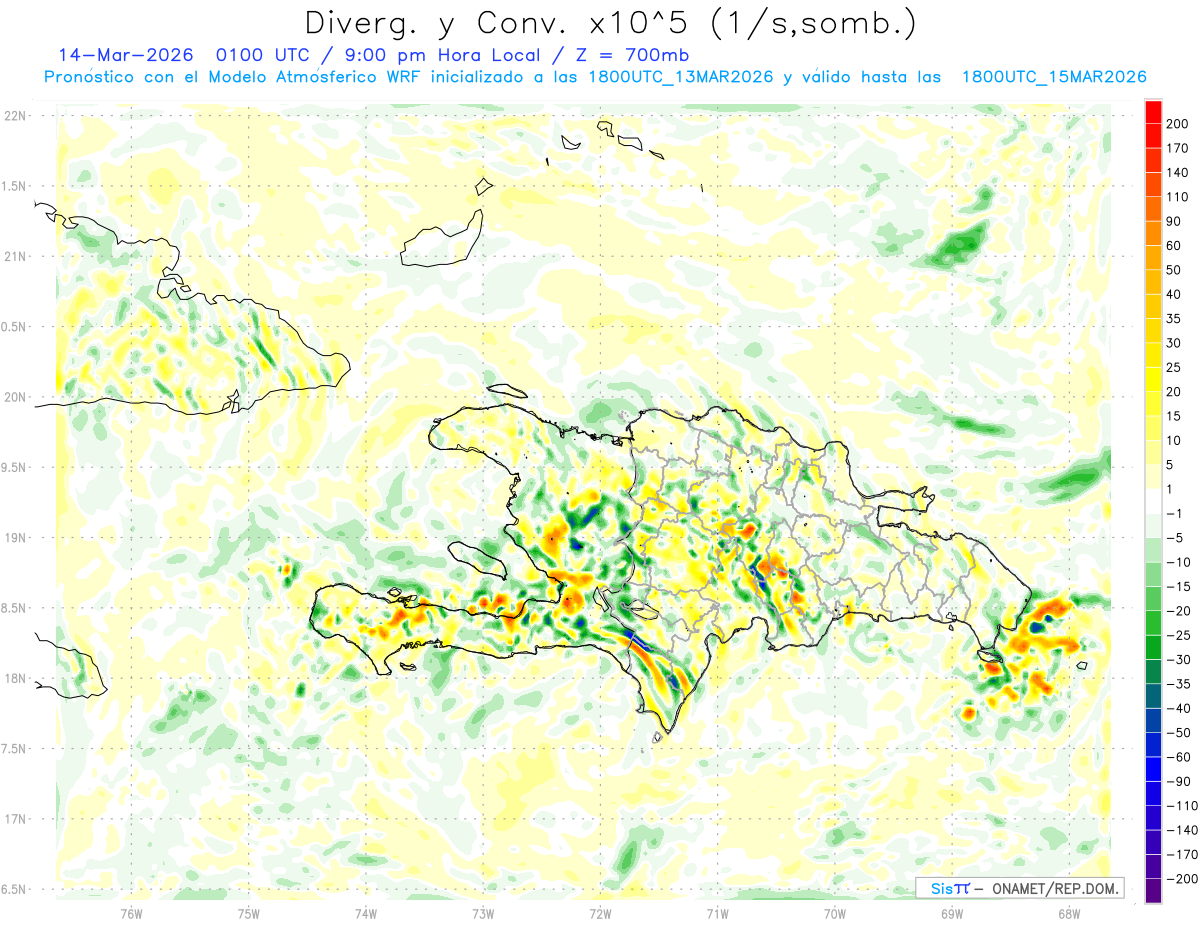Click the '-140' colorbar value
The width and height of the screenshot is (1200, 927).
point(1183,830)
